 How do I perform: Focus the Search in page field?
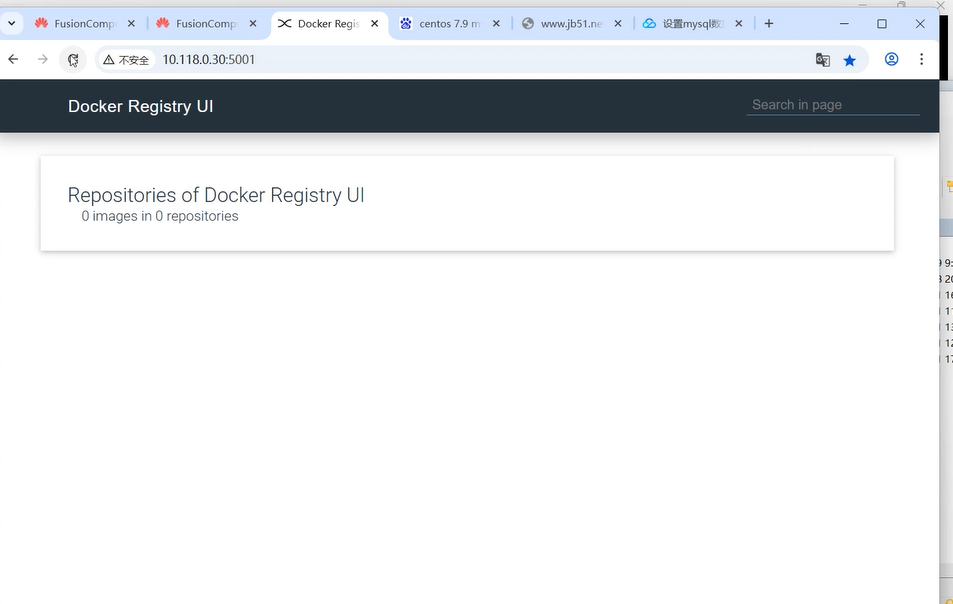point(832,105)
